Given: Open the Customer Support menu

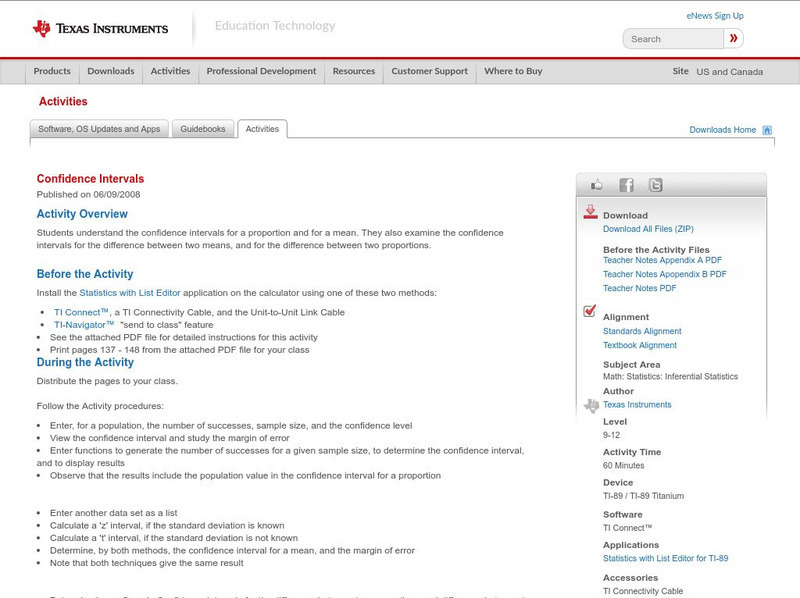Looking at the screenshot, I should point(430,71).
